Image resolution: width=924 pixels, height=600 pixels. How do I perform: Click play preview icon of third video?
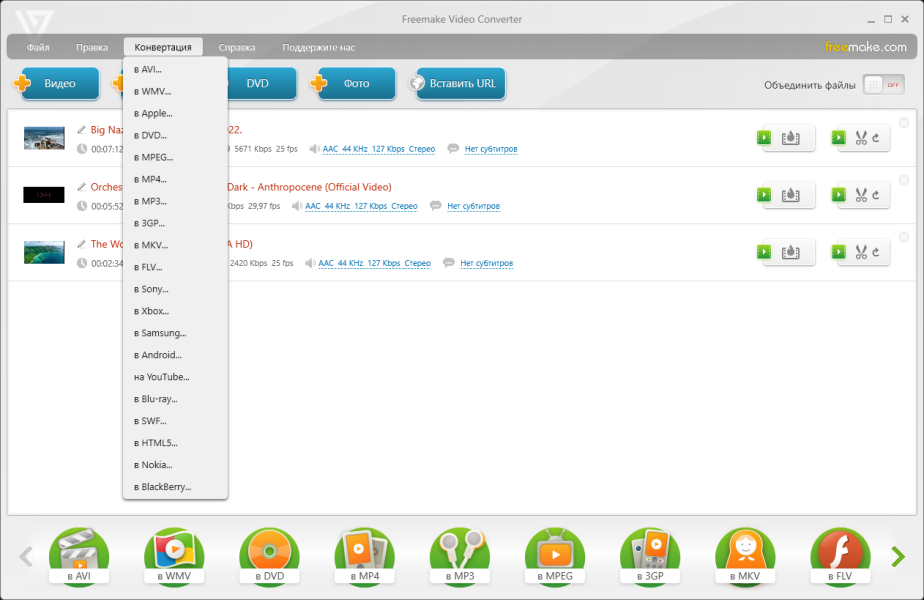tap(764, 252)
